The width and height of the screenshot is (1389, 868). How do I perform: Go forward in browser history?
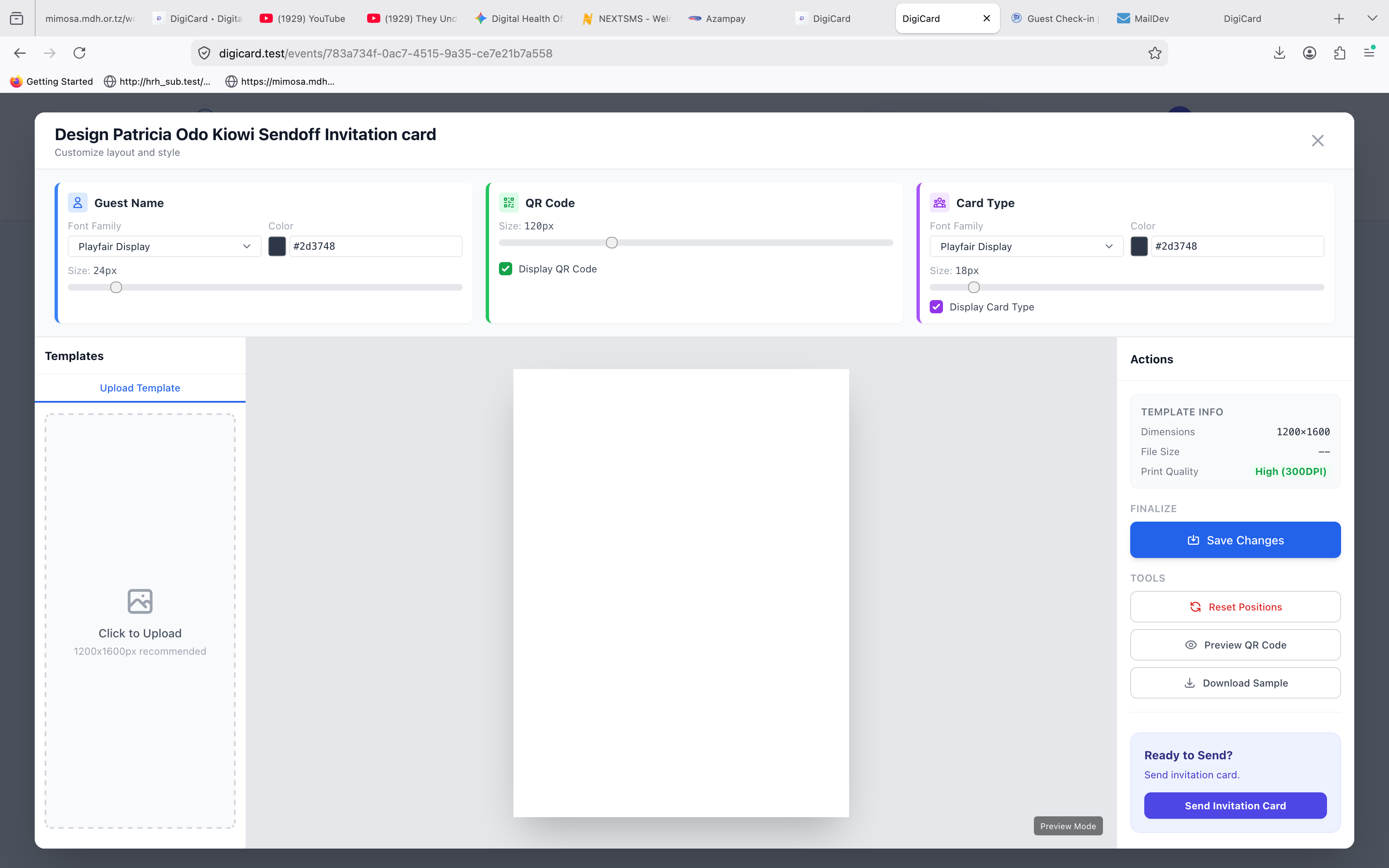pyautogui.click(x=50, y=53)
